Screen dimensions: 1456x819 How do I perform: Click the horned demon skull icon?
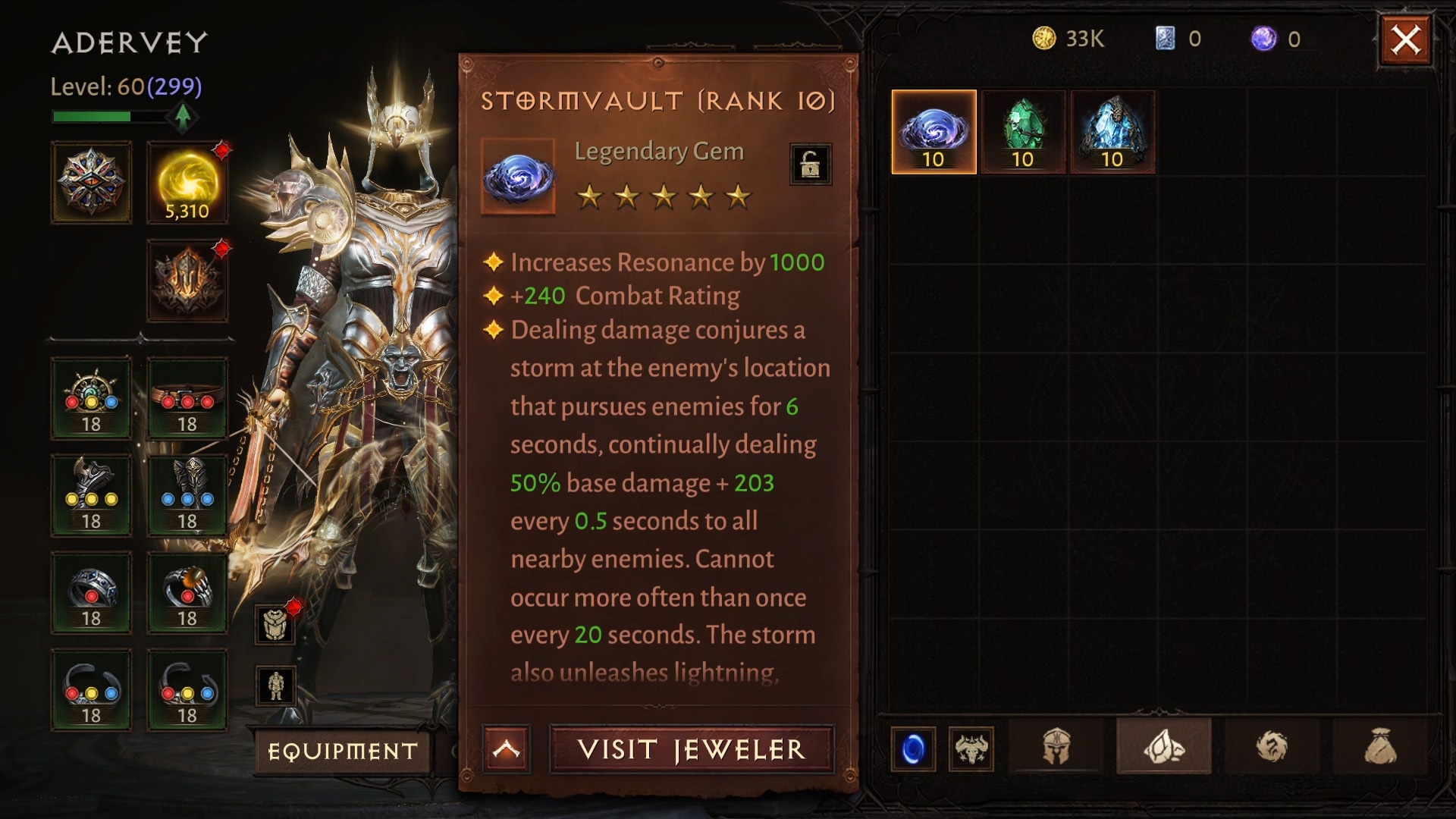tap(971, 749)
